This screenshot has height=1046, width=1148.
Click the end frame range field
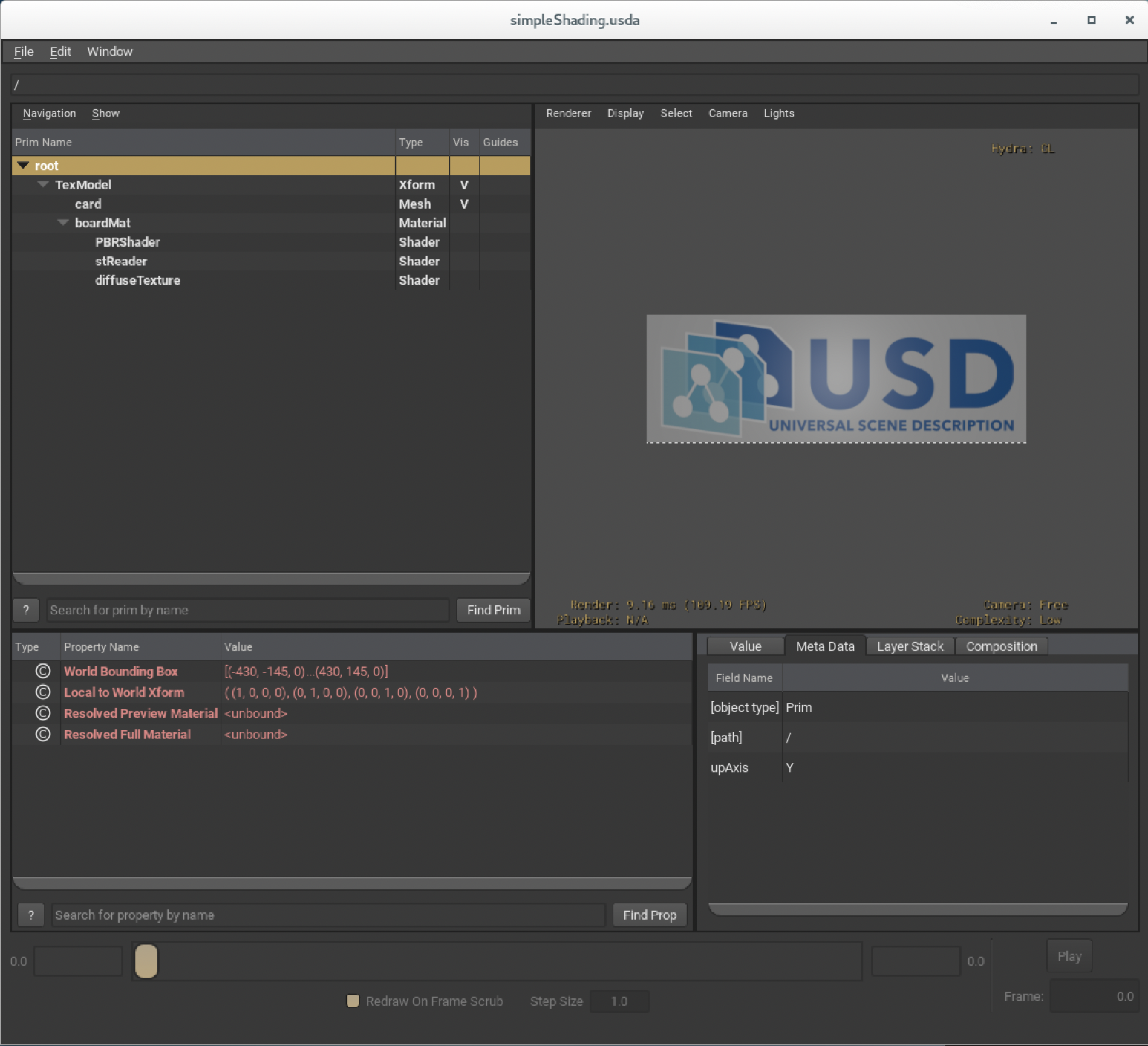[916, 961]
